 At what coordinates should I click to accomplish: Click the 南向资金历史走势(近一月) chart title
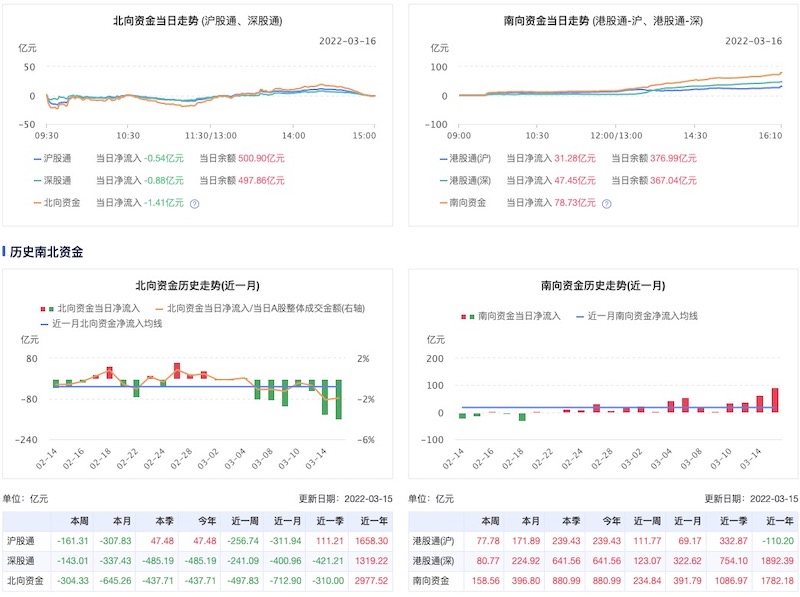[x=603, y=286]
